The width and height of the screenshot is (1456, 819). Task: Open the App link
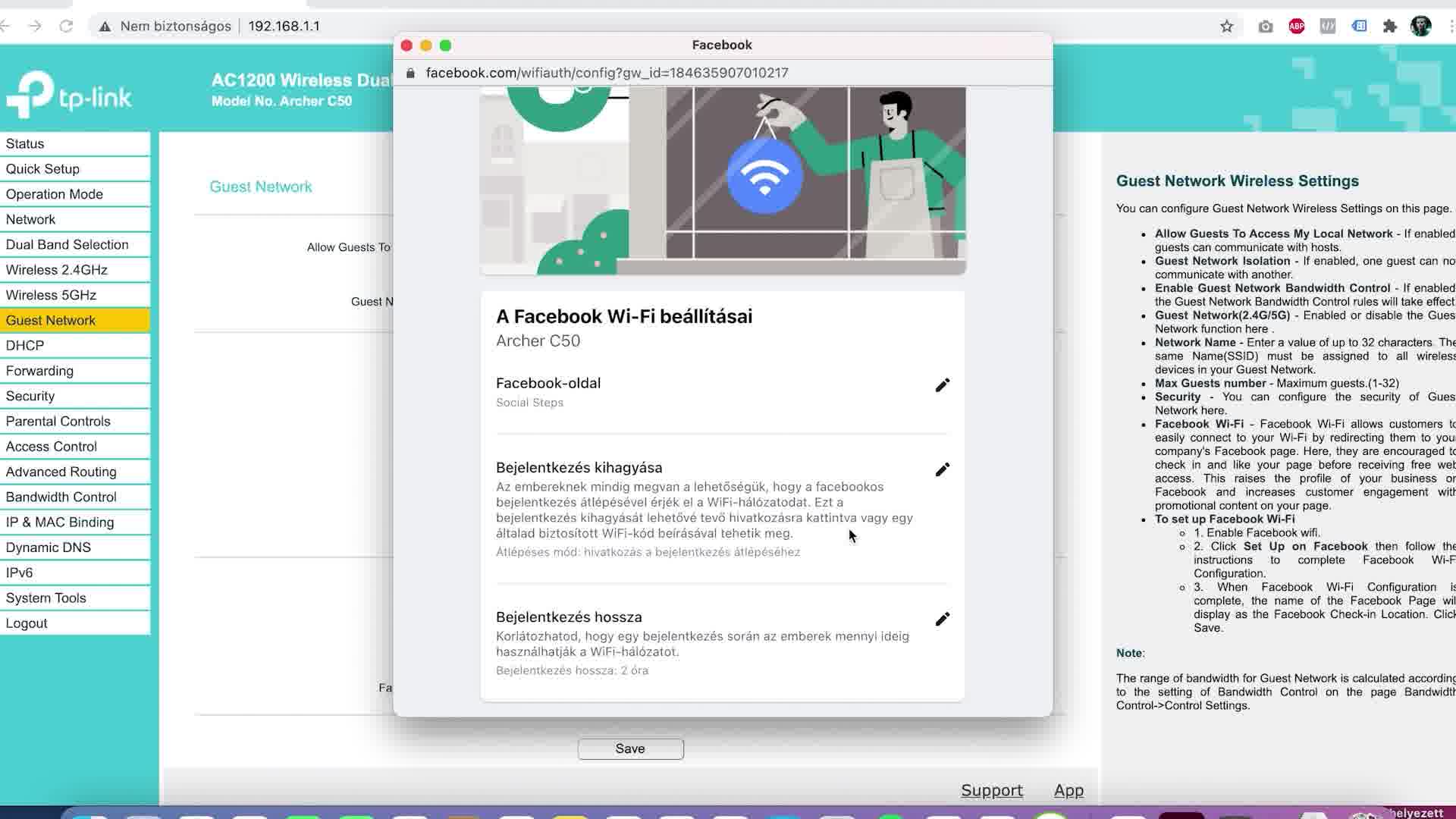coord(1068,791)
